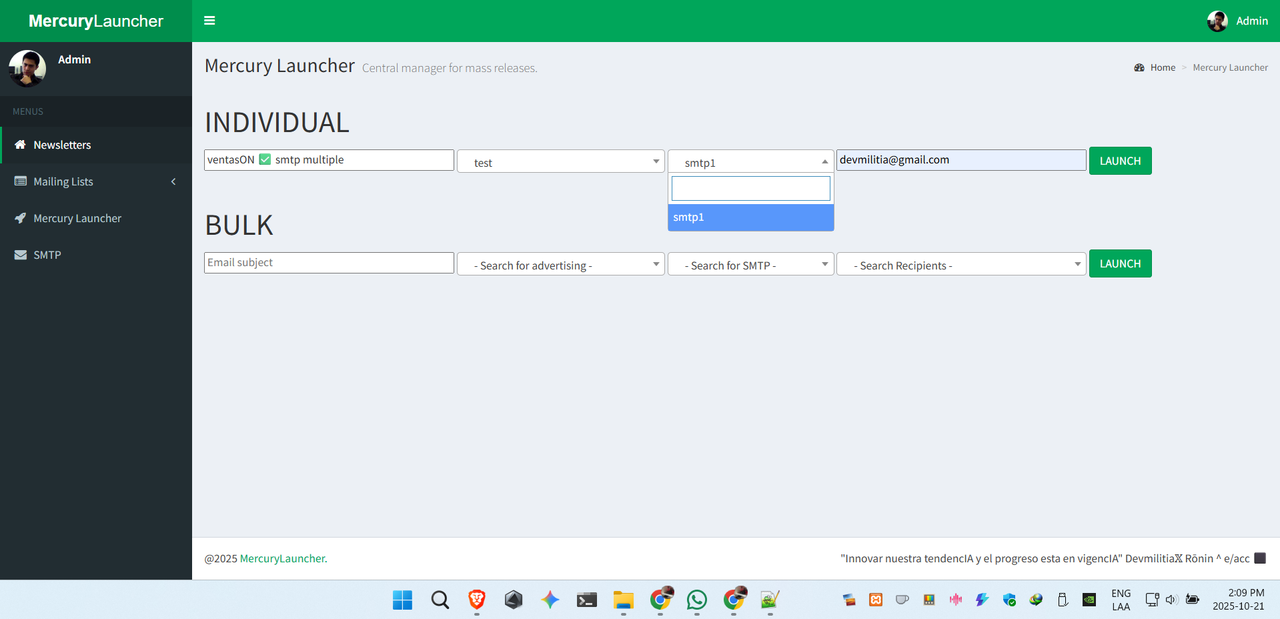This screenshot has width=1280, height=619.
Task: Click the network display tray icon
Action: 1152,600
